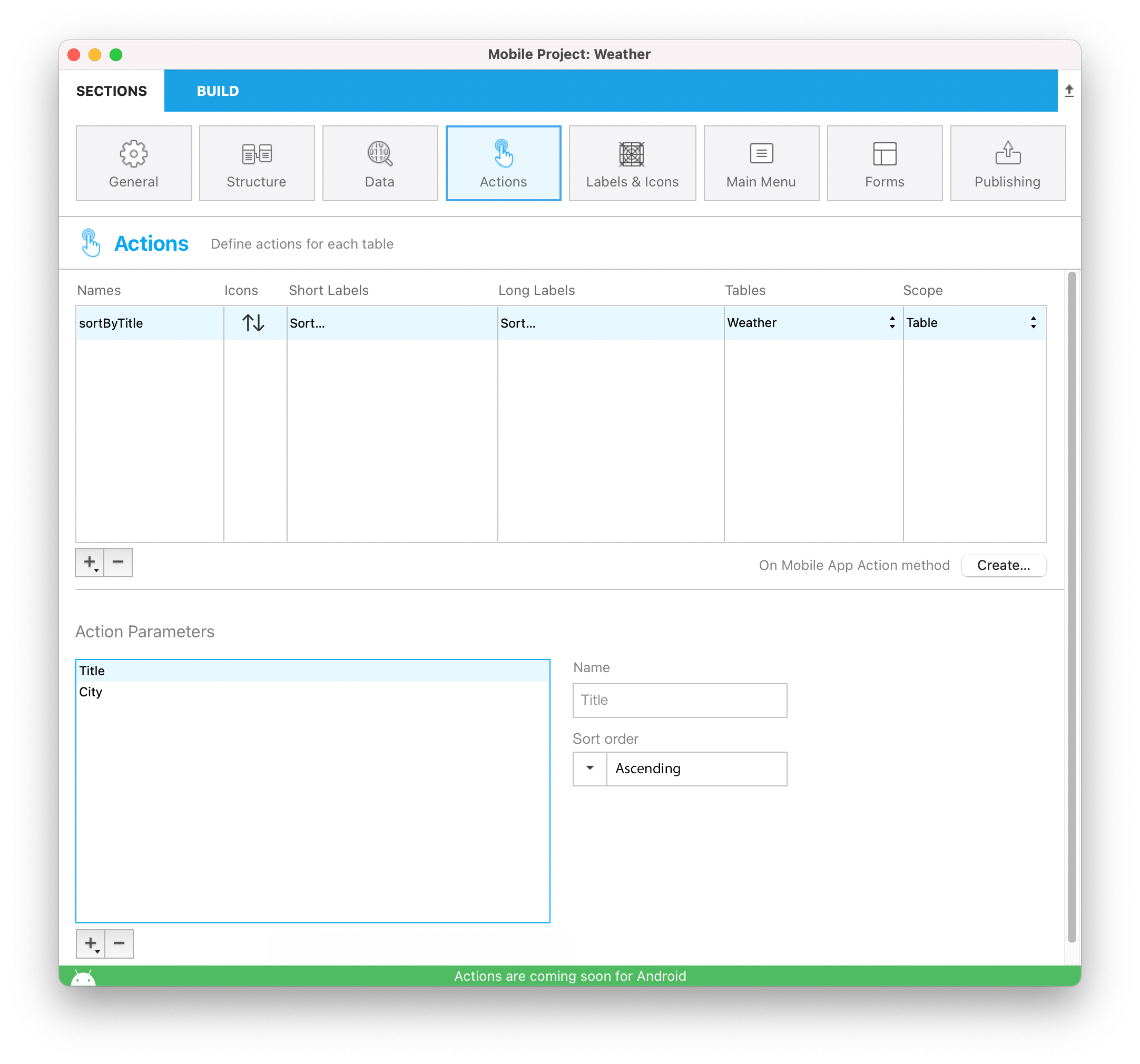Click the add parameter plus button below Action Parameters
1140x1064 pixels.
point(91,944)
